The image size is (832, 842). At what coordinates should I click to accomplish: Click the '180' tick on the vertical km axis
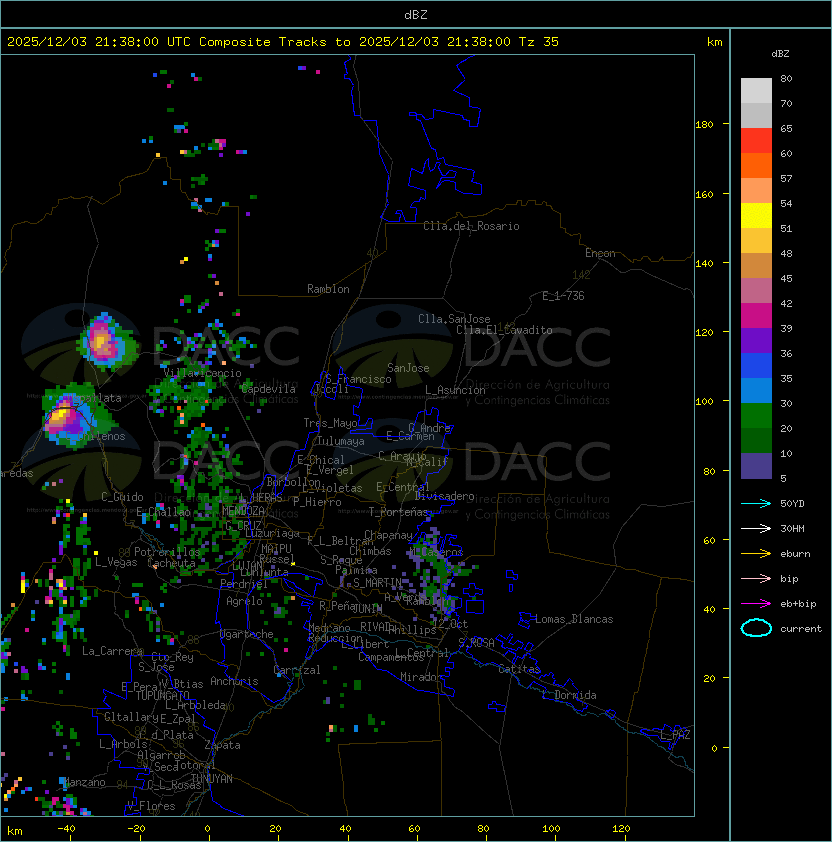(x=704, y=125)
